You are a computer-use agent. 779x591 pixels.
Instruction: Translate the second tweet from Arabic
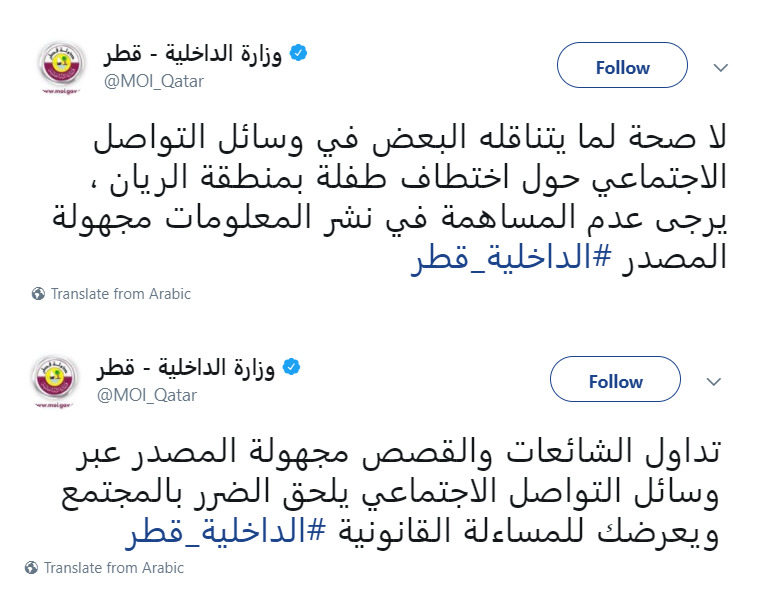pyautogui.click(x=114, y=568)
